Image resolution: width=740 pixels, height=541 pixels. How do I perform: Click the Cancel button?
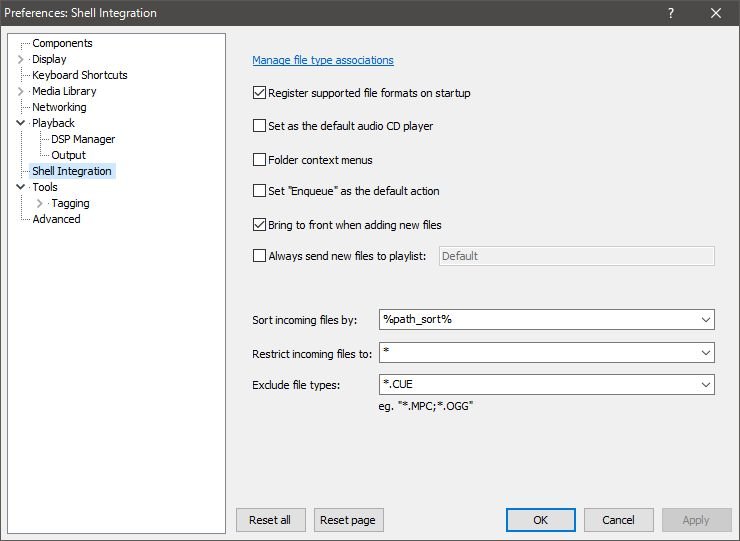619,520
